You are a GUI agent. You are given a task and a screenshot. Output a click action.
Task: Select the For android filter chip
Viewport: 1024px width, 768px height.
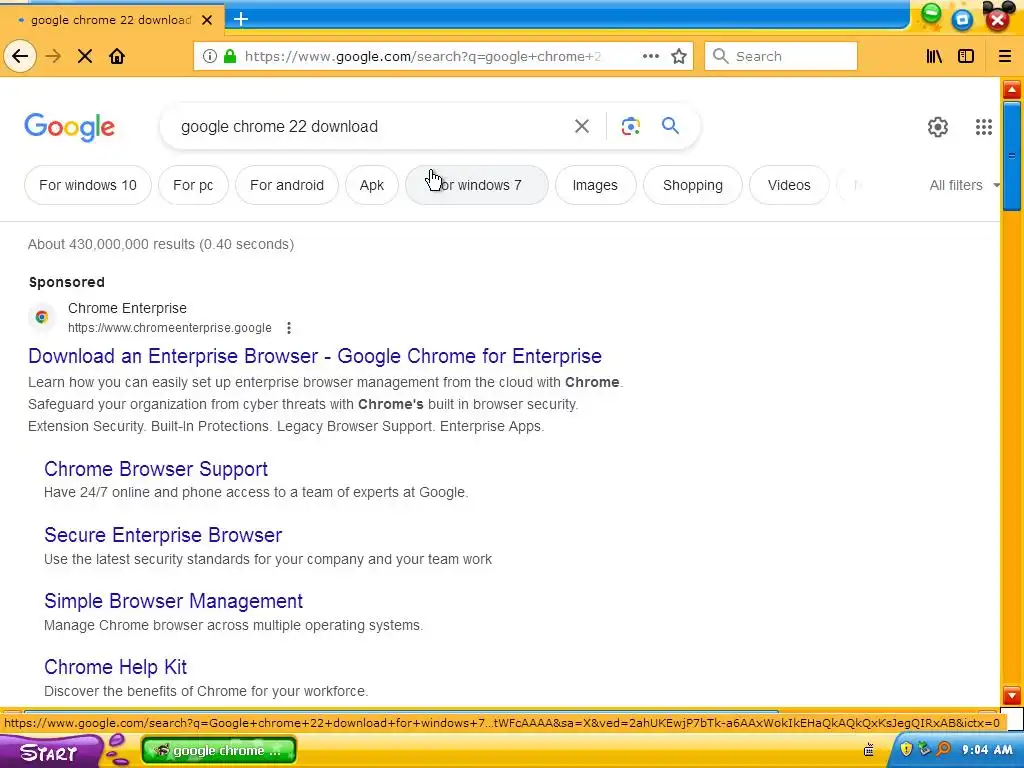287,185
